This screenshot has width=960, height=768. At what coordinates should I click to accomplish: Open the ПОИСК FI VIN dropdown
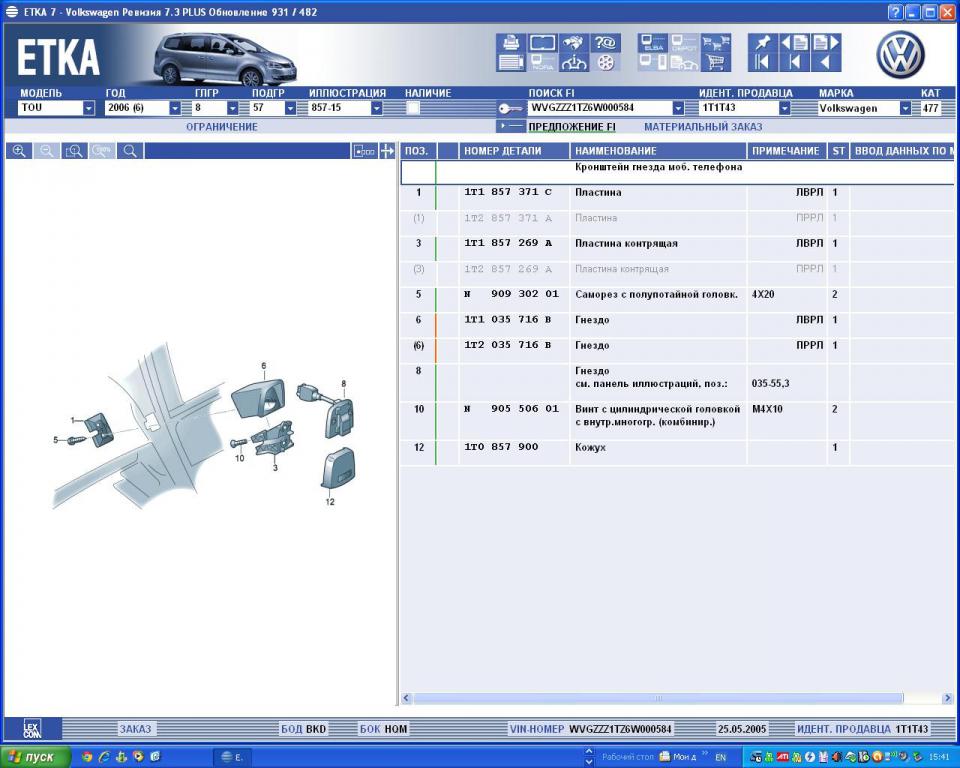[678, 108]
